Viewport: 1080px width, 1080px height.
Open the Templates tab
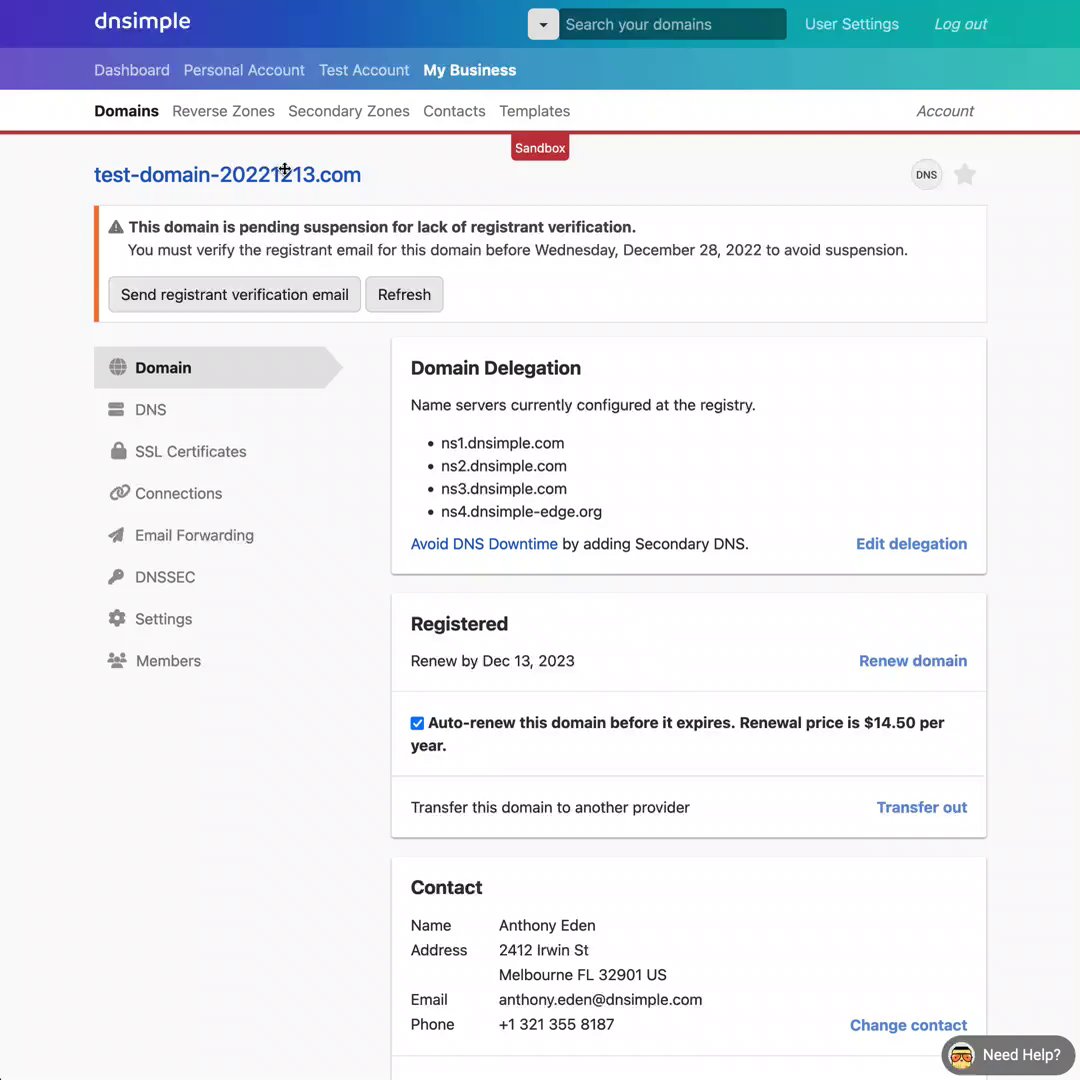tap(534, 111)
